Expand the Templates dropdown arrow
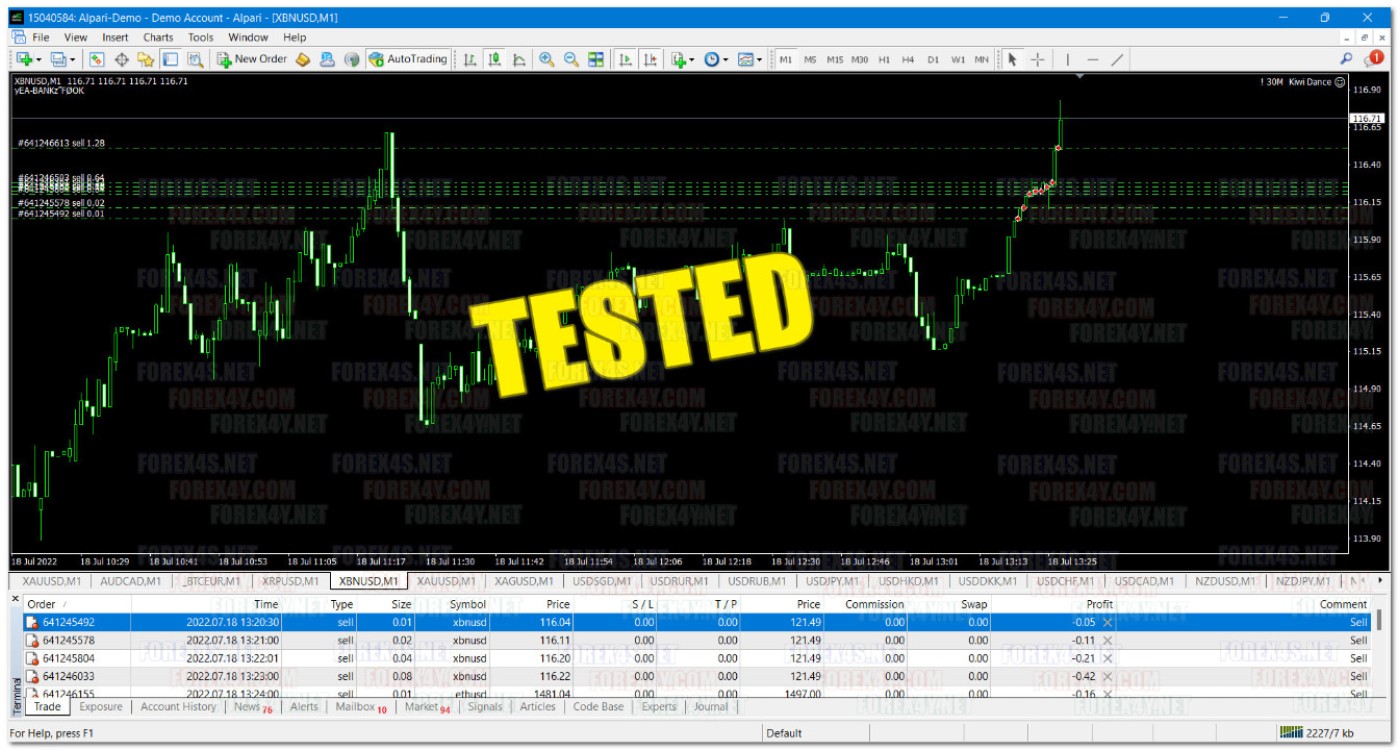Screen dimensions: 1400x750 759,60
